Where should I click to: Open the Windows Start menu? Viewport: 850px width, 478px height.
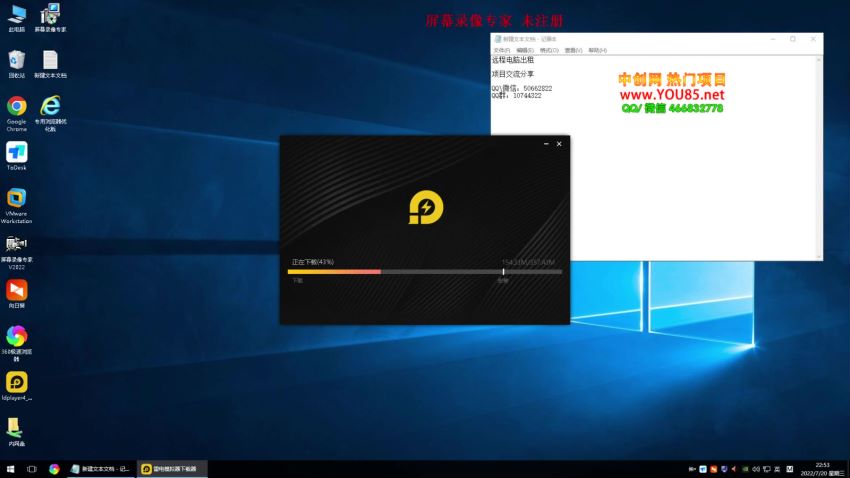click(10, 469)
